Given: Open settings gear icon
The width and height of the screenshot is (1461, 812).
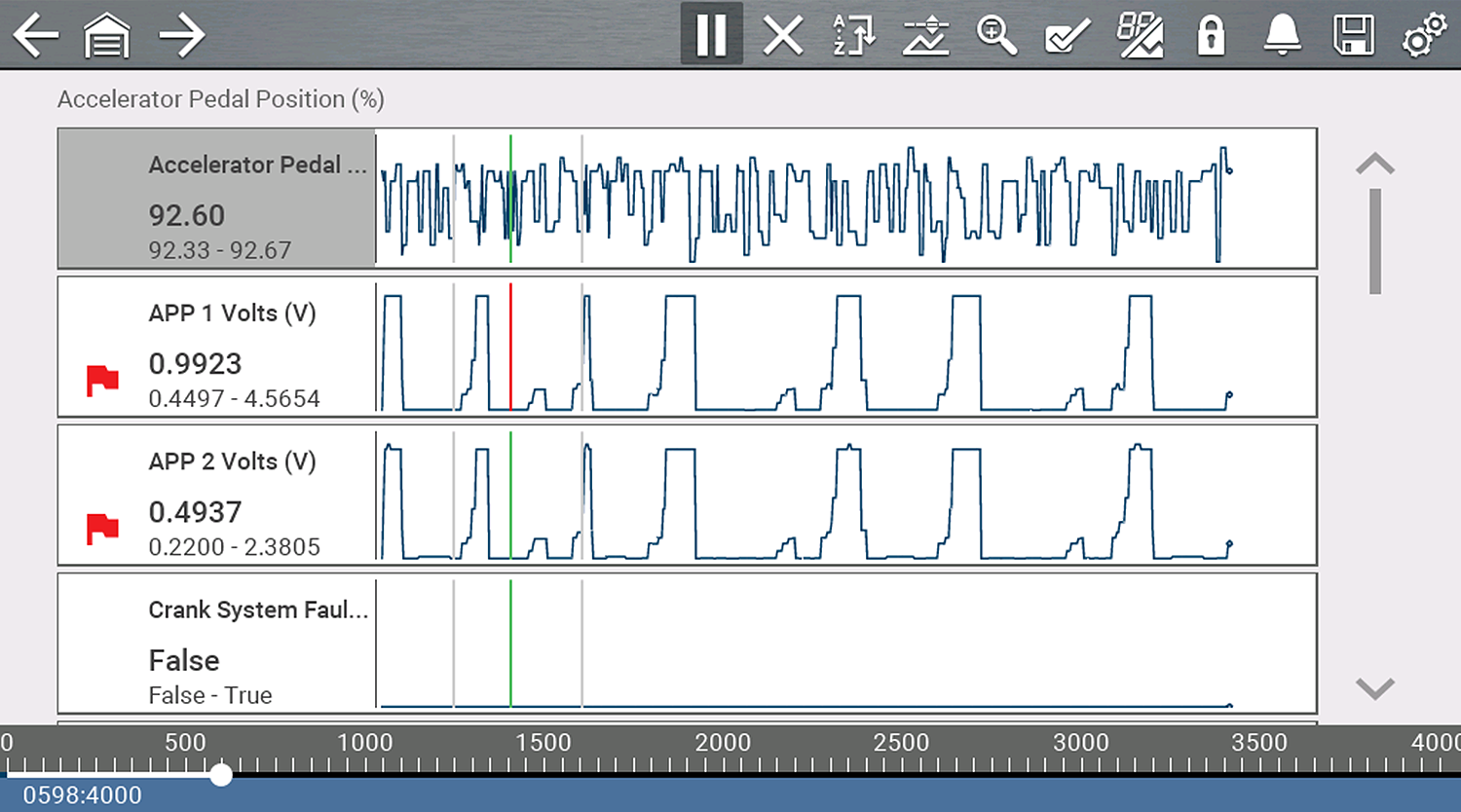Looking at the screenshot, I should click(1424, 36).
